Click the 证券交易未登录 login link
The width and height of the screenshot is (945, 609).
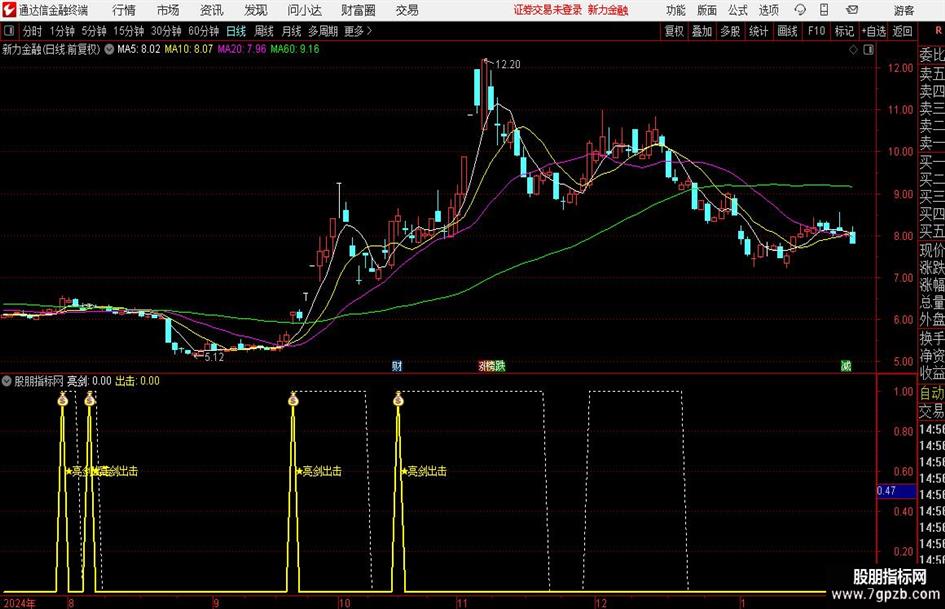pyautogui.click(x=548, y=10)
